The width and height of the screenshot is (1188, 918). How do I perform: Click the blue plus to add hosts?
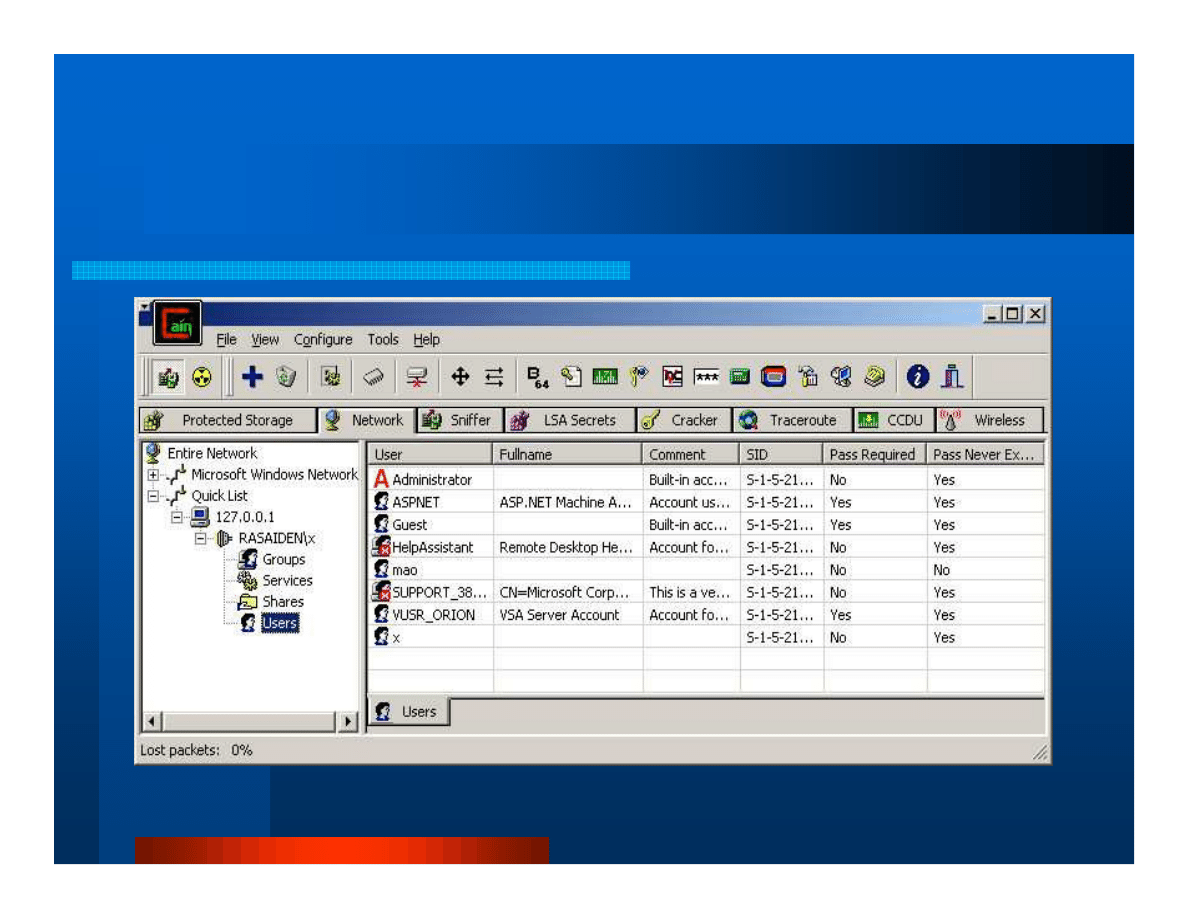(x=252, y=377)
